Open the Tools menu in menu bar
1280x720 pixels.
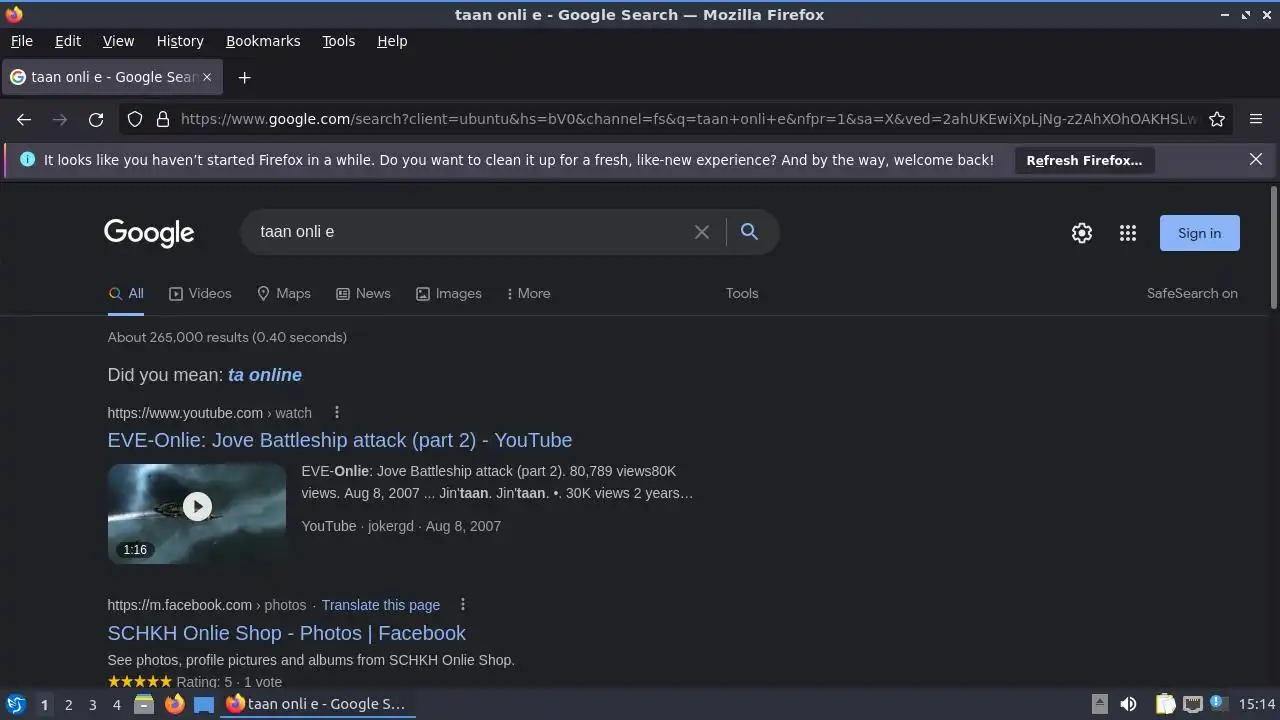[338, 41]
